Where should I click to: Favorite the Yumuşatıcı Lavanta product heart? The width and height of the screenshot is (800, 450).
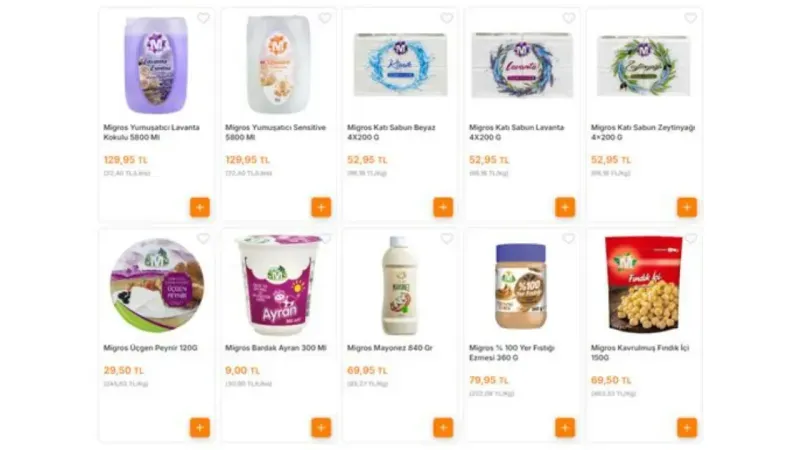pyautogui.click(x=203, y=18)
